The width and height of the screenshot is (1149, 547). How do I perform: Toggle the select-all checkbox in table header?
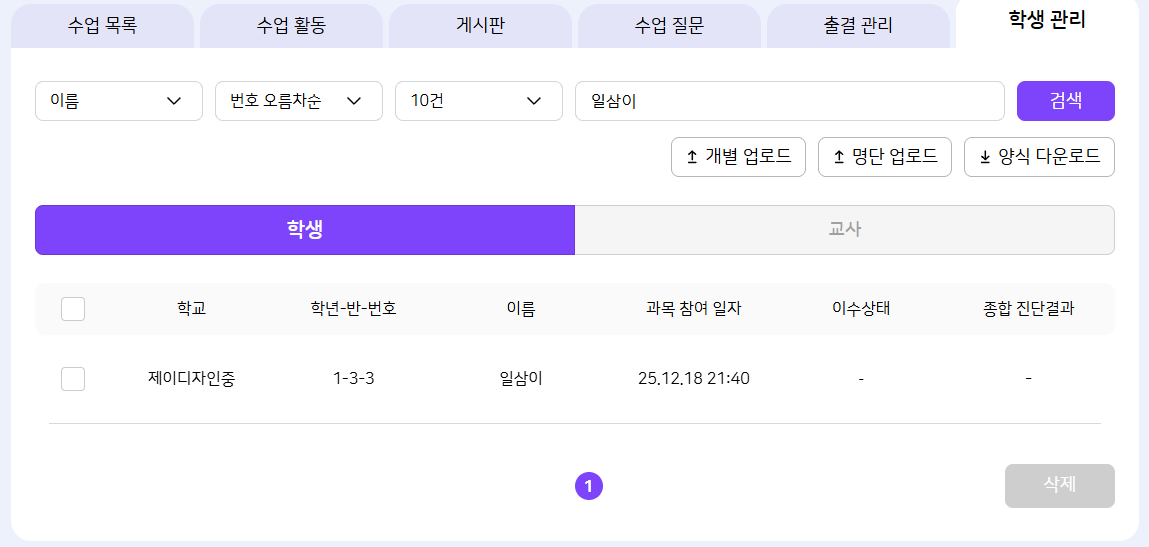pyautogui.click(x=73, y=309)
